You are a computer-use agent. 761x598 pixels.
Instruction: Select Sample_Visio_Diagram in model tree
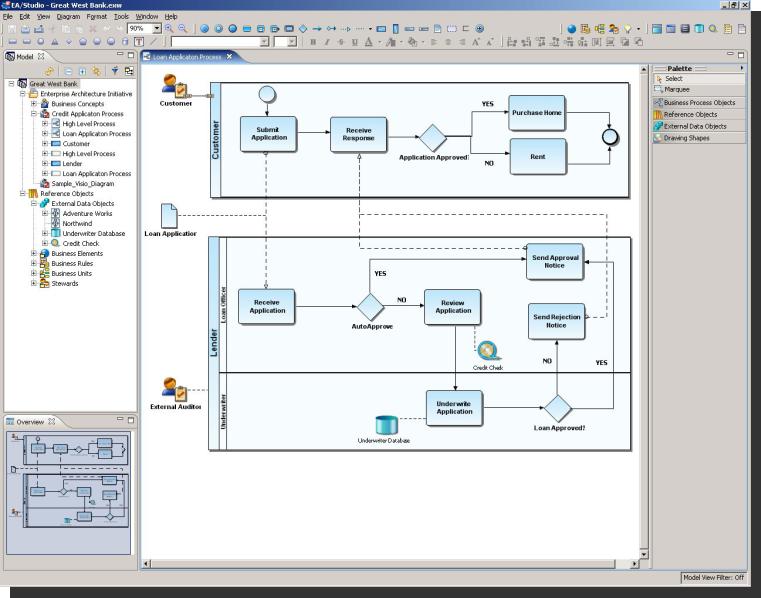pyautogui.click(x=83, y=183)
